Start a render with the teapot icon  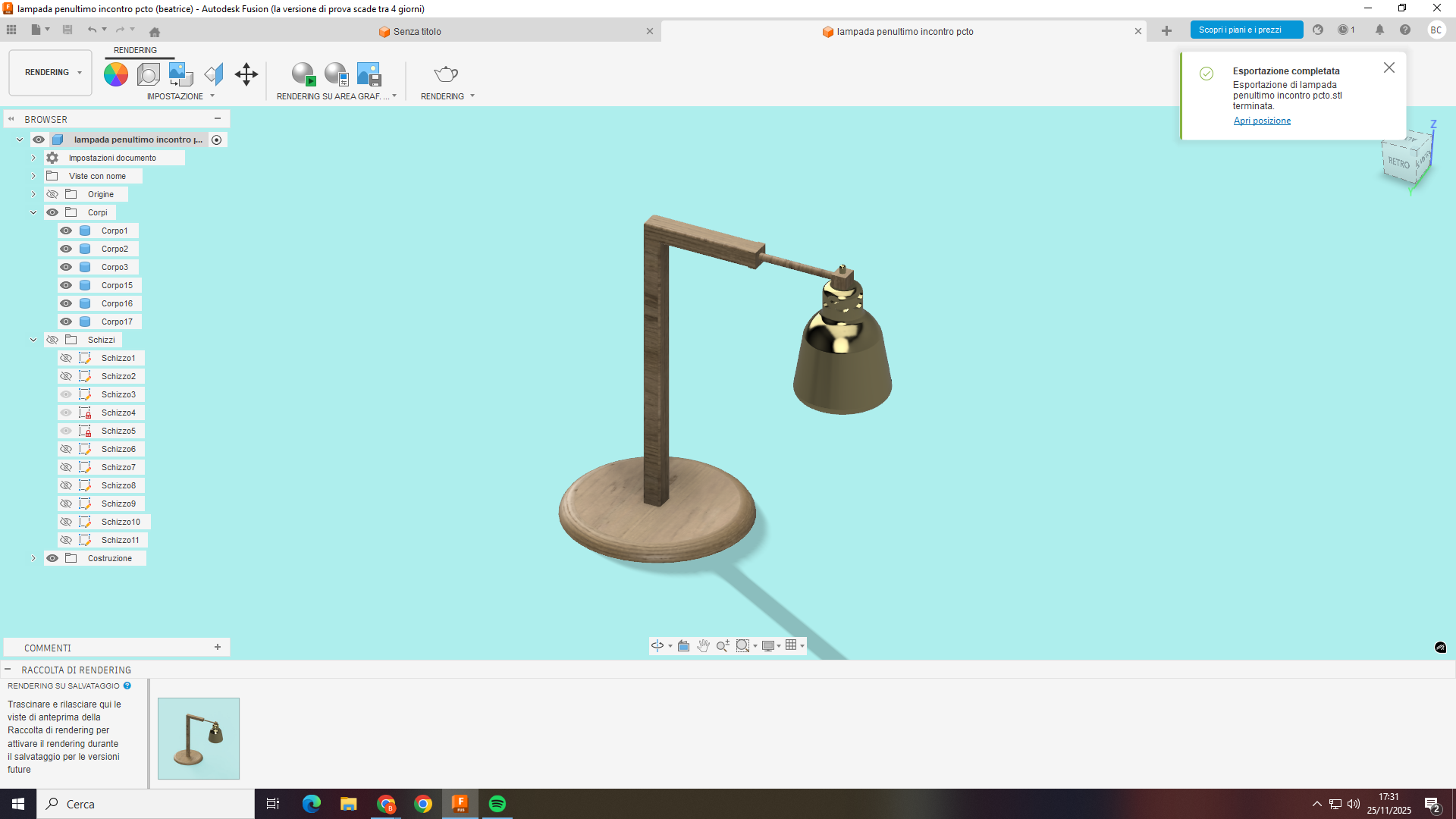(445, 74)
